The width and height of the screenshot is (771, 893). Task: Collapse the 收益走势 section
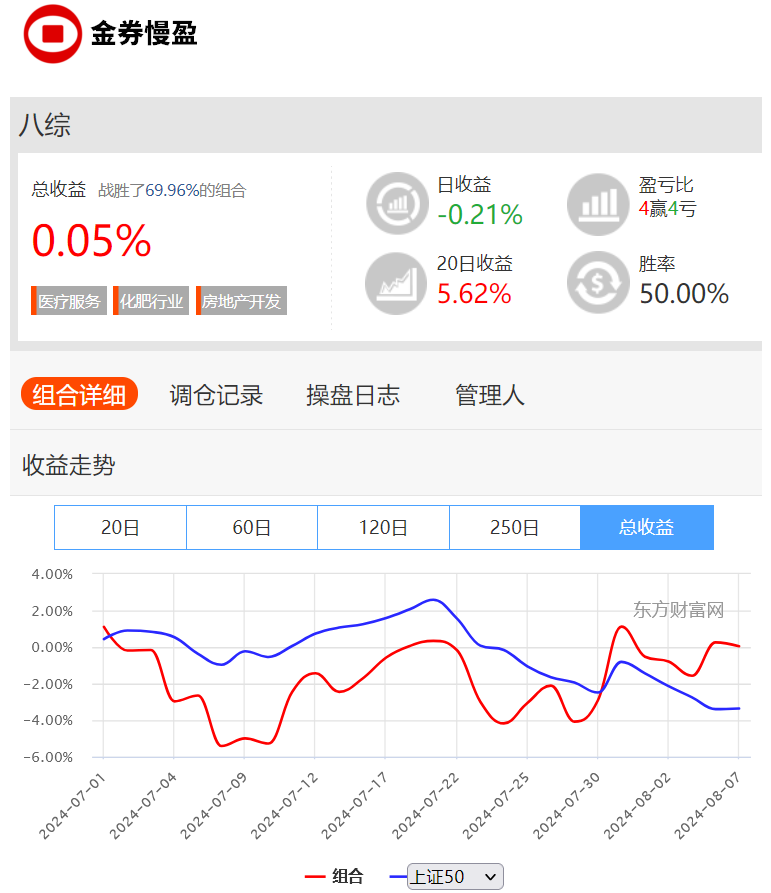pyautogui.click(x=67, y=465)
